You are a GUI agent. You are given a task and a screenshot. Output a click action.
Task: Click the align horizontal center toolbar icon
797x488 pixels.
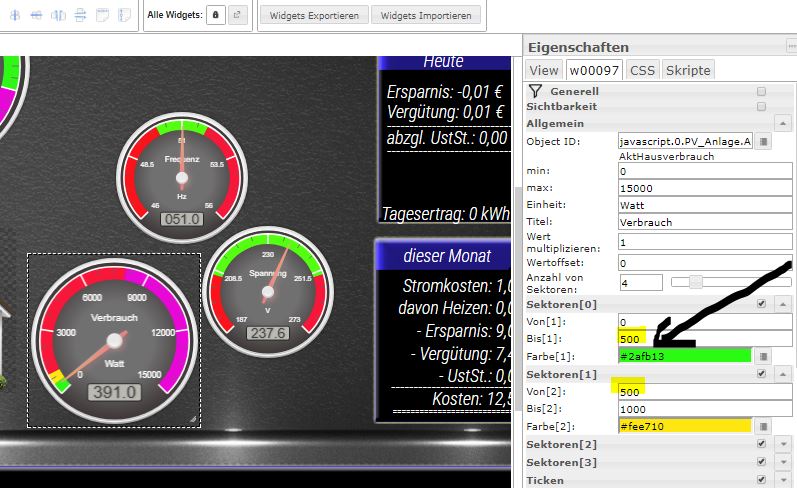click(x=15, y=16)
